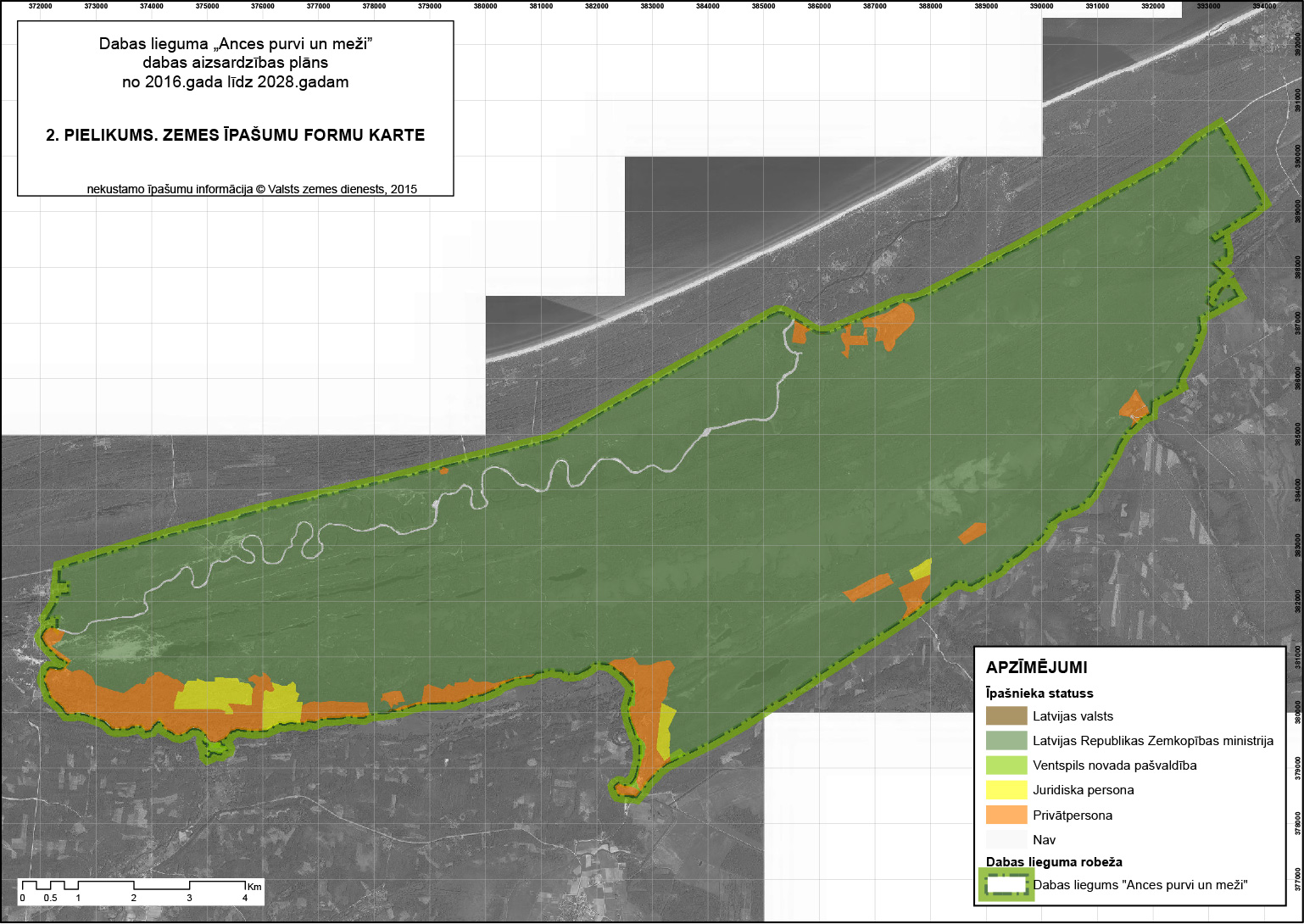Click the brown Latvijas valsts legend swatch
The height and width of the screenshot is (924, 1304).
click(x=1006, y=716)
